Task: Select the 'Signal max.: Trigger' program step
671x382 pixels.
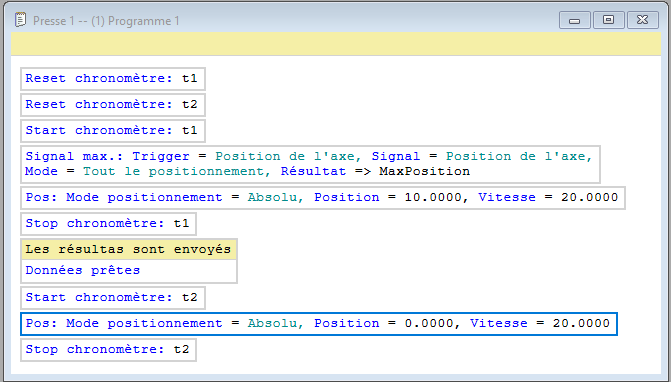Action: (x=310, y=164)
